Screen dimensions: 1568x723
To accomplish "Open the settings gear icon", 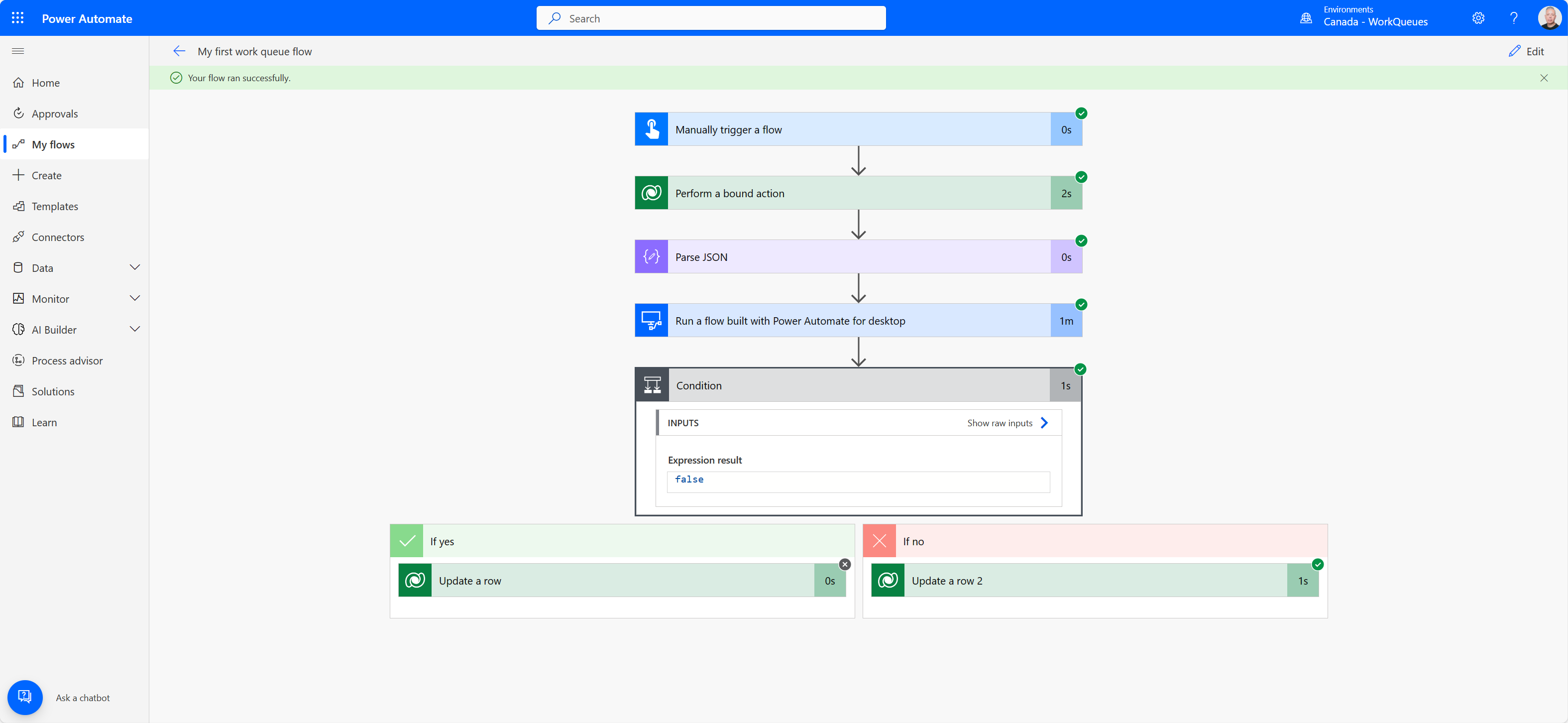I will 1478,18.
